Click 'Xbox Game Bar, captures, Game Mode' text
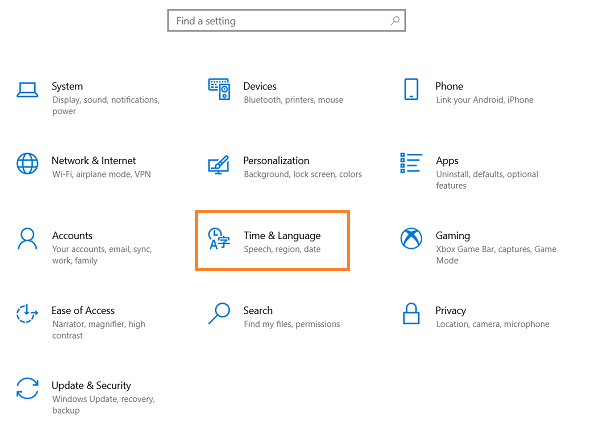The image size is (600, 423). pos(496,255)
